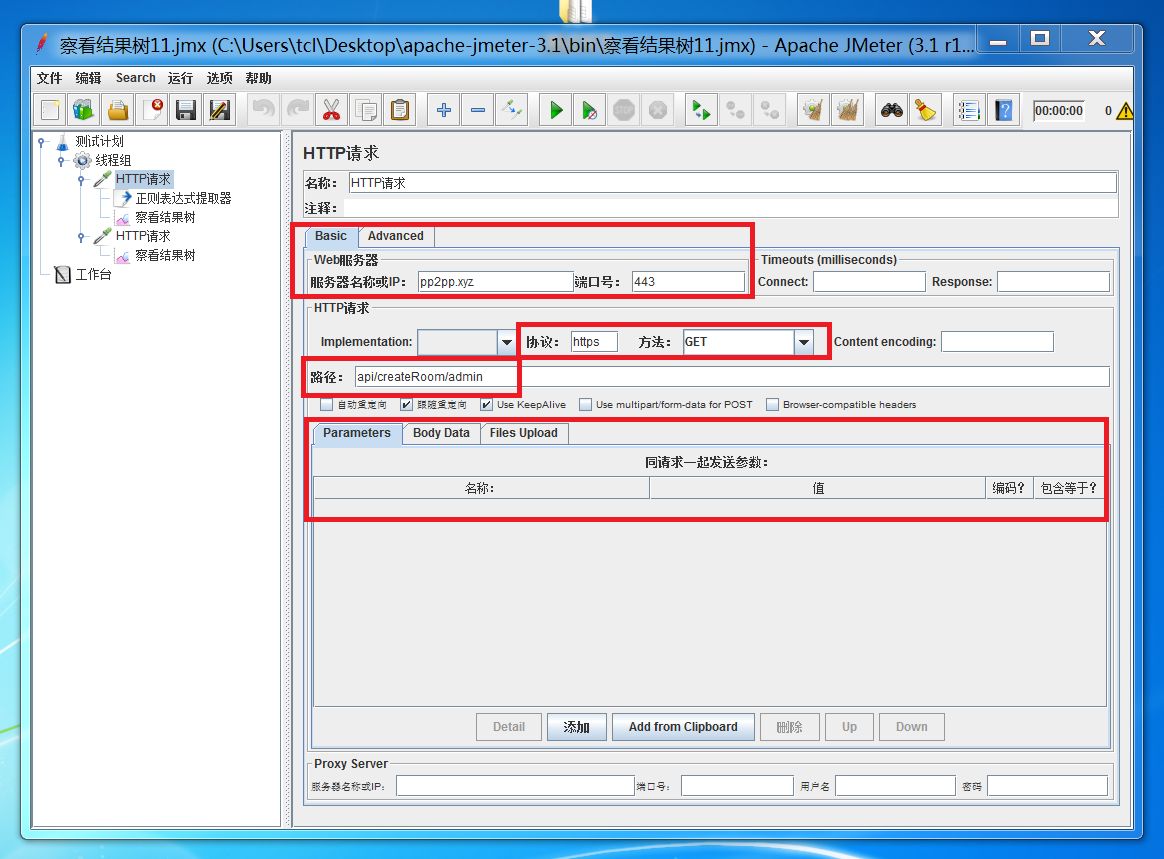Viewport: 1164px width, 859px height.
Task: Select 正则表达式提取器 in the tree
Action: (183, 198)
